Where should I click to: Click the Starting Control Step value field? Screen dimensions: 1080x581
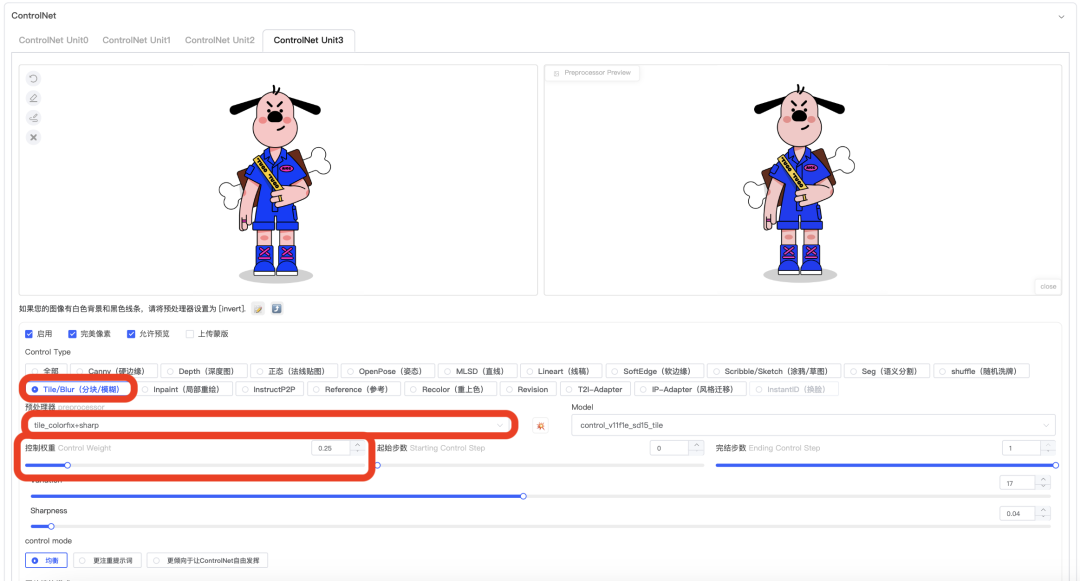670,448
